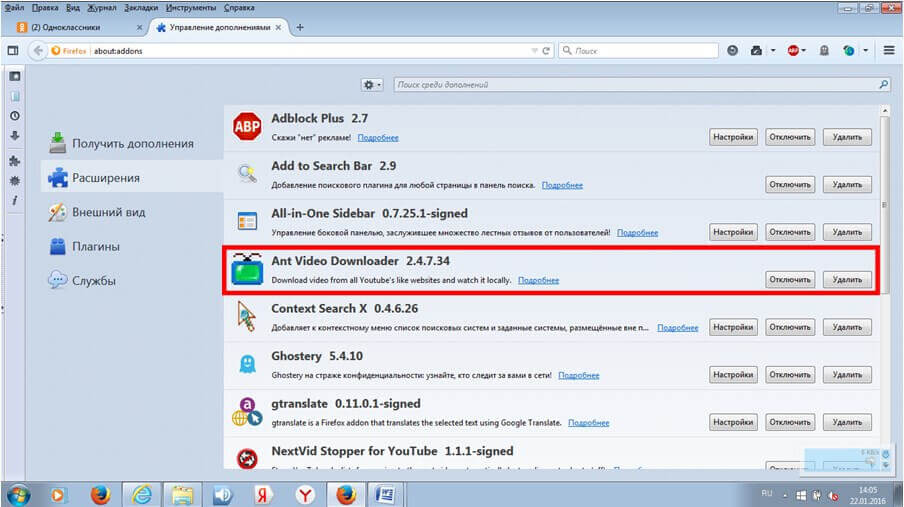Open the downloads arrow icon in sidebar

click(14, 137)
